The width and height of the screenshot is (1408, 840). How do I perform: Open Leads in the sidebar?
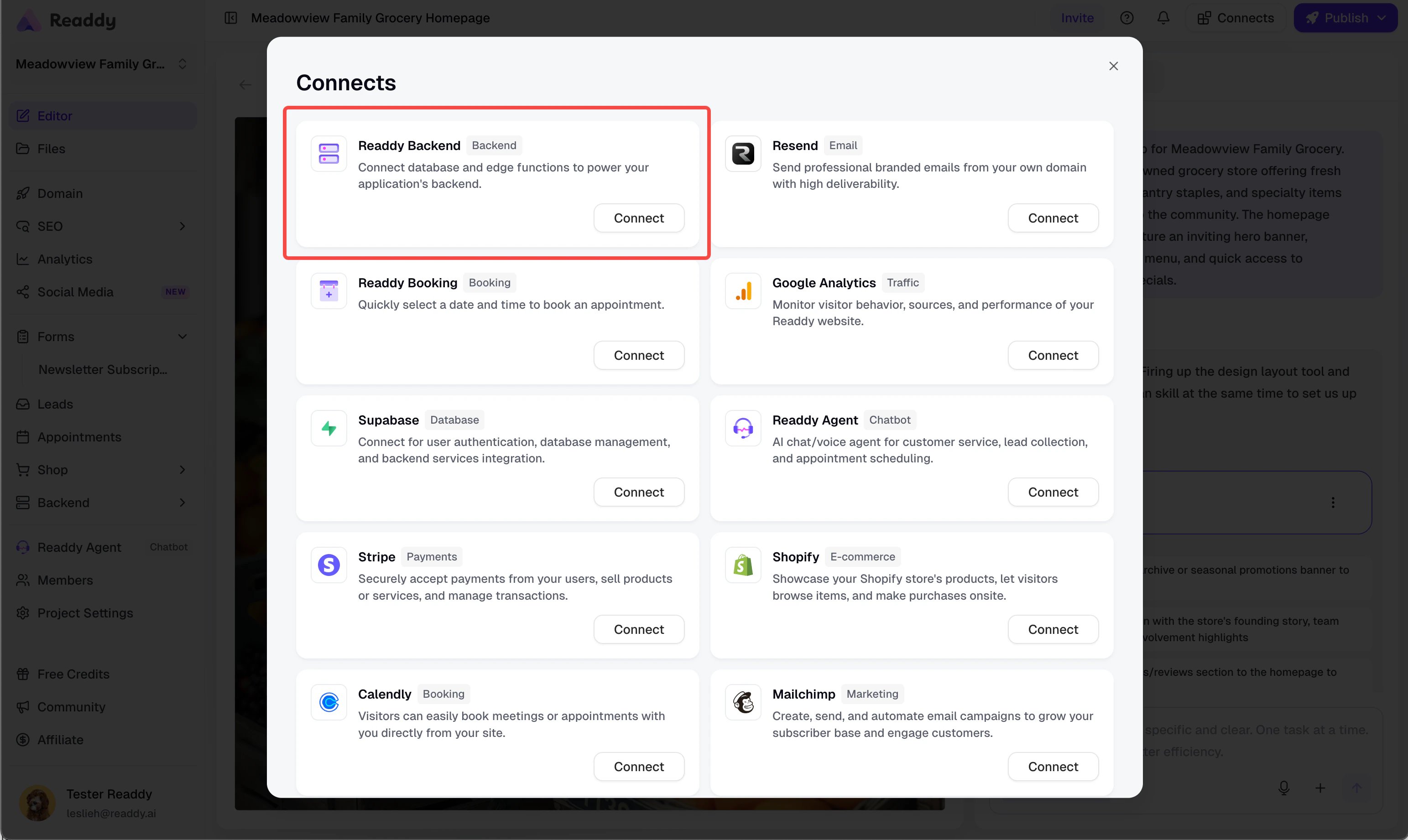pos(103,404)
